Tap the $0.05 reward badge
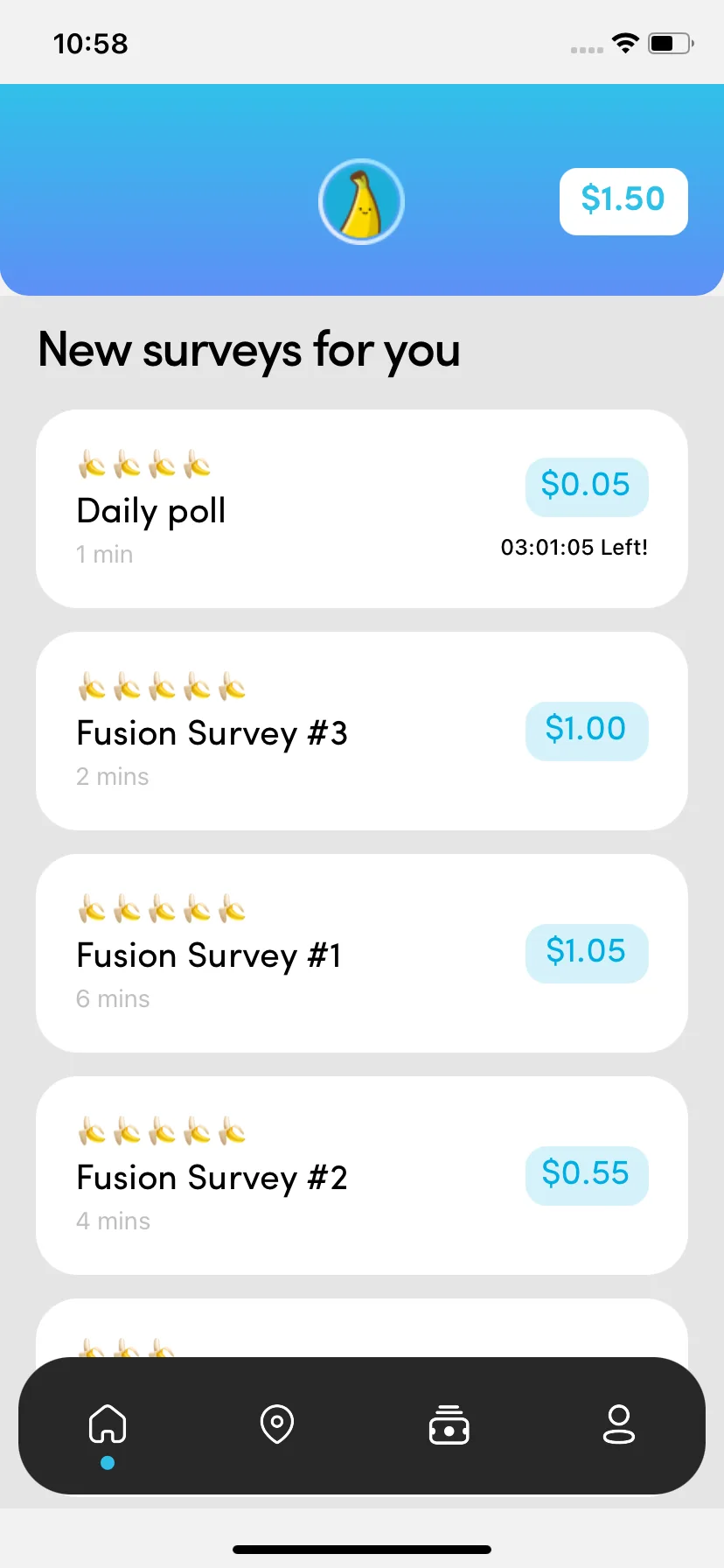The image size is (724, 1568). 587,486
